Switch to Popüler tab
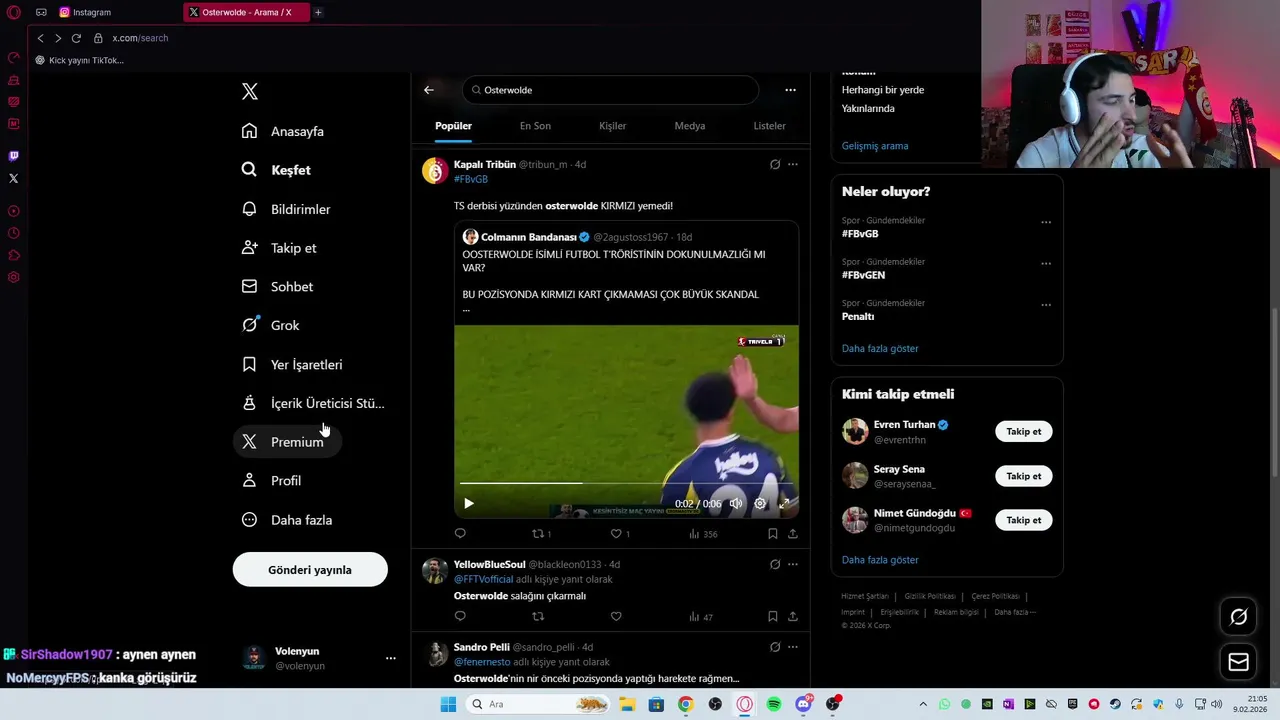1280x720 pixels. 453,126
